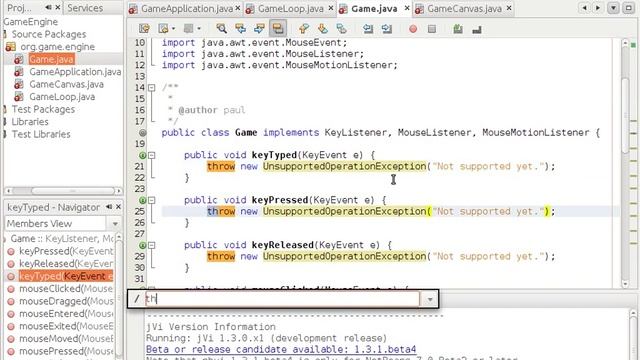Close the GameLoop.java tab
This screenshot has width=640, height=360.
331,8
